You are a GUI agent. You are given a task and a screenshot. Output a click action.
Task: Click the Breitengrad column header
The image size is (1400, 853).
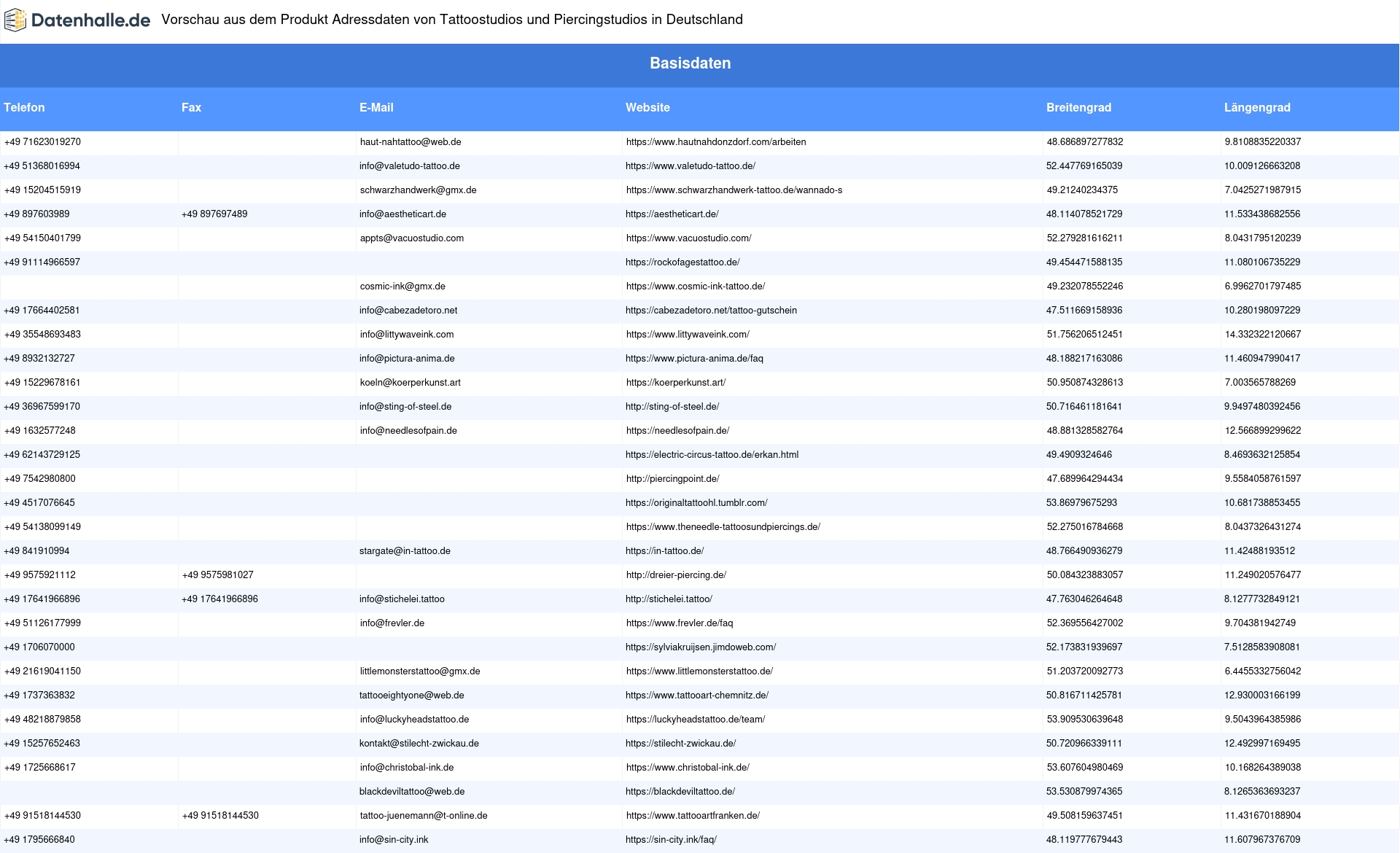pyautogui.click(x=1078, y=107)
